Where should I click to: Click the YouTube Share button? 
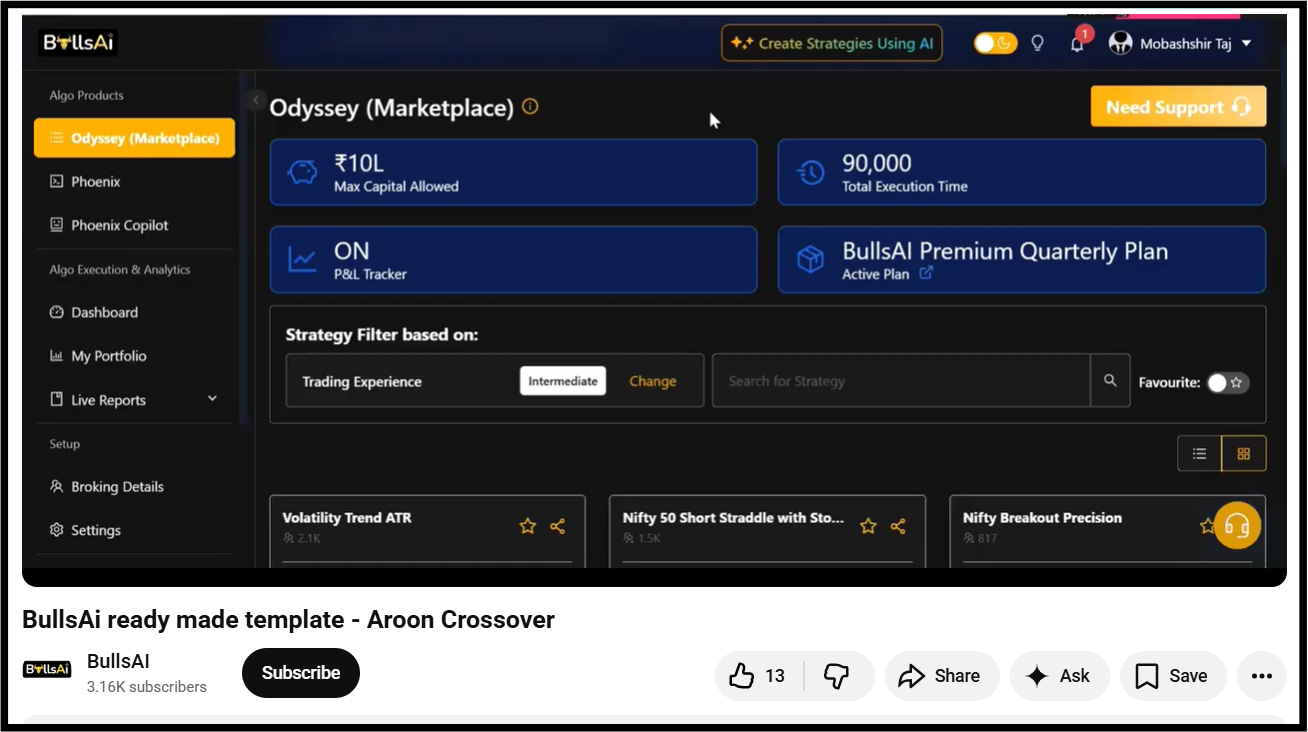tap(942, 676)
